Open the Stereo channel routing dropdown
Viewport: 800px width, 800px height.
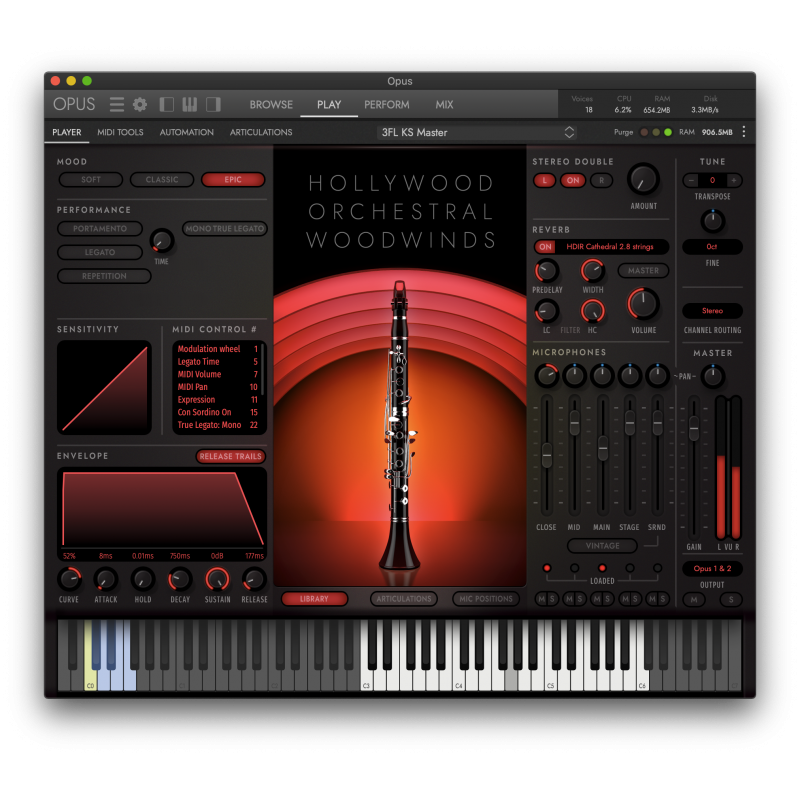(x=712, y=311)
